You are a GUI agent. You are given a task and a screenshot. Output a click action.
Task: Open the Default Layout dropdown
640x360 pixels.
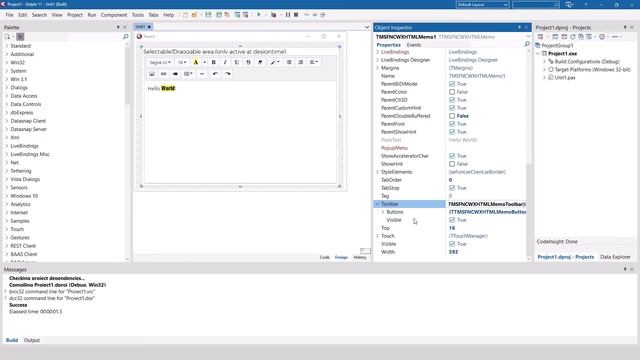(x=482, y=4)
